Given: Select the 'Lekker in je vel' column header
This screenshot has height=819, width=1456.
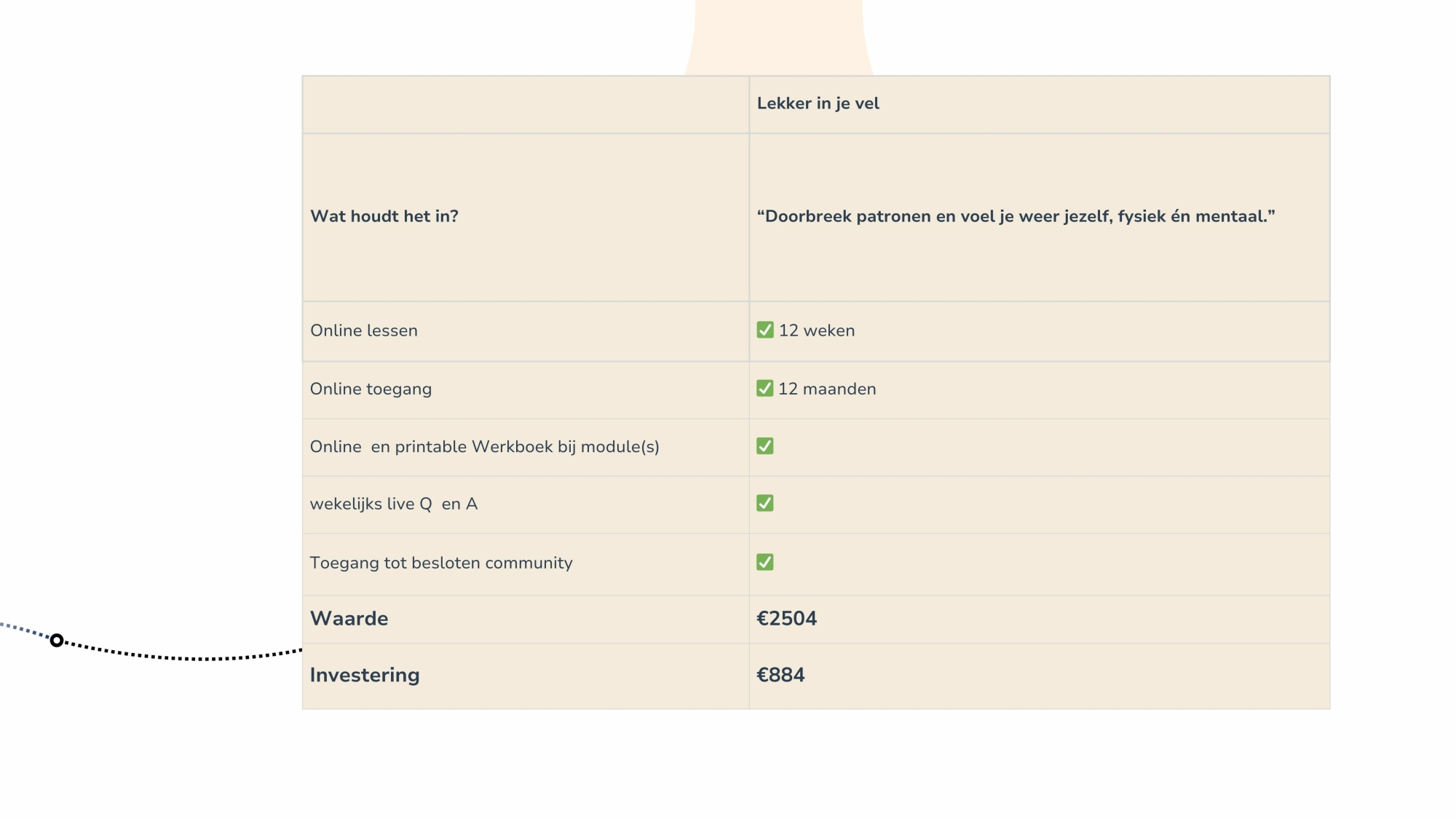Looking at the screenshot, I should point(818,103).
